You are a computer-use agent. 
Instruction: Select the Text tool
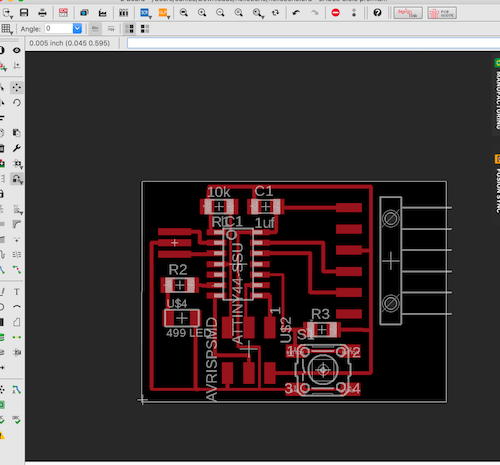tap(16, 292)
